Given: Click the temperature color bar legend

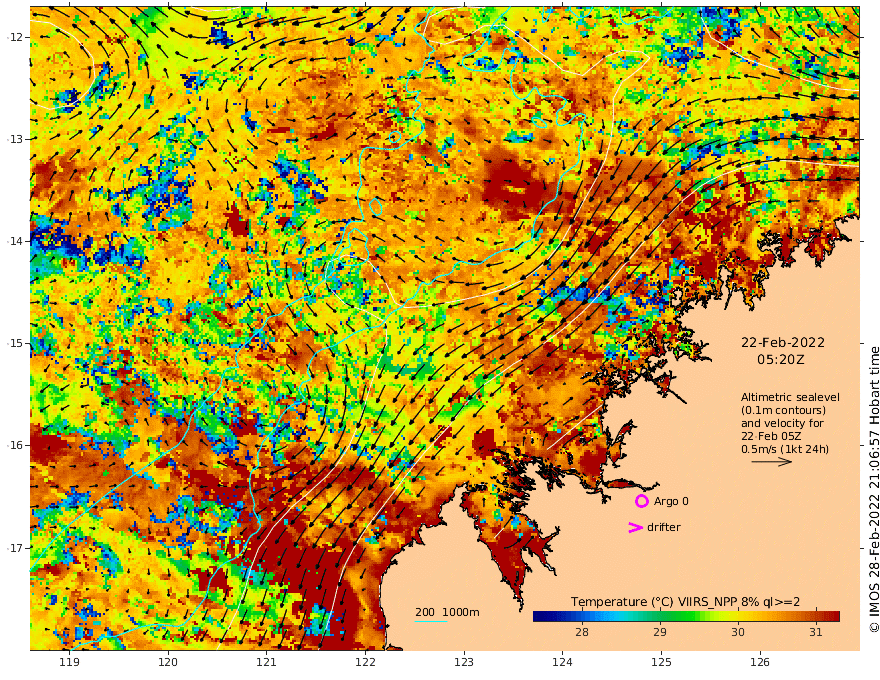Looking at the screenshot, I should pos(686,616).
